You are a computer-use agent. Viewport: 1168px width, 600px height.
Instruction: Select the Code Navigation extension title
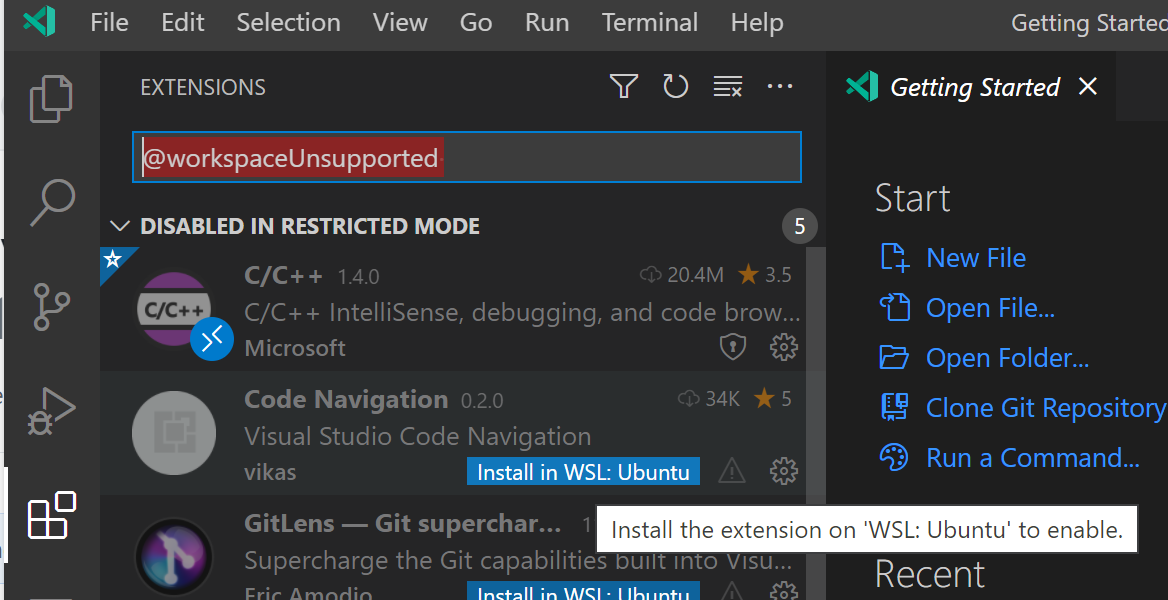tap(346, 400)
